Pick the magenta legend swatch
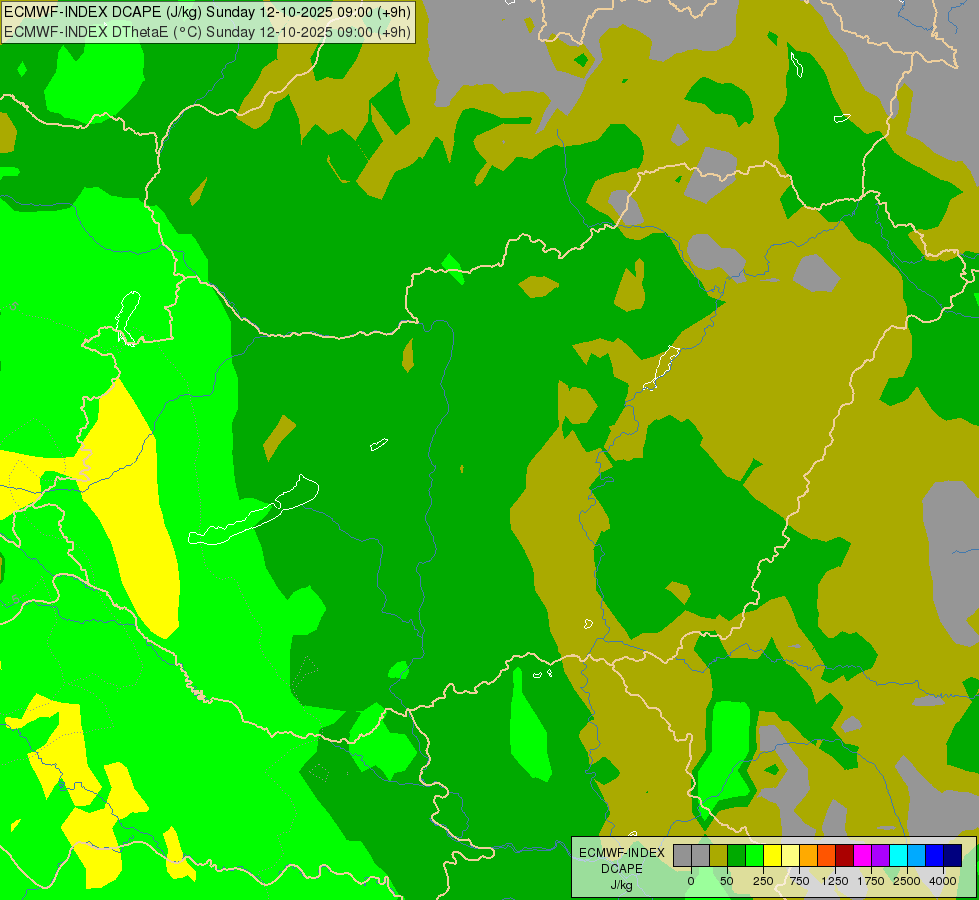Viewport: 979px width, 900px height. (x=862, y=855)
